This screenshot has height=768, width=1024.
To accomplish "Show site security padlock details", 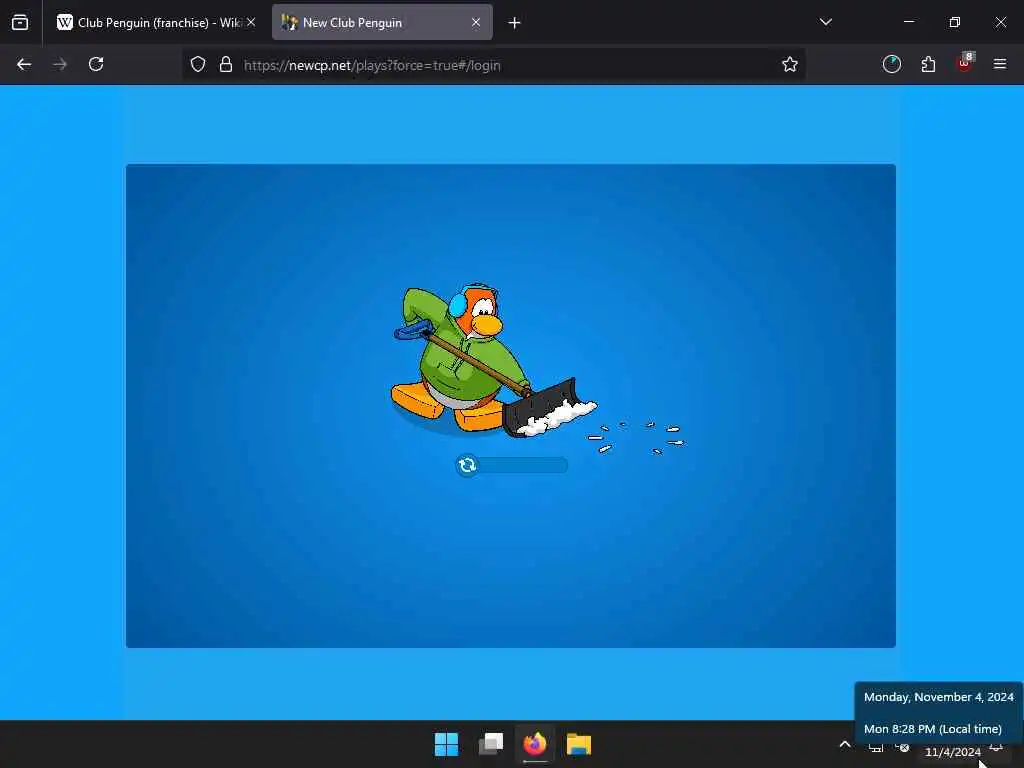I will click(226, 64).
